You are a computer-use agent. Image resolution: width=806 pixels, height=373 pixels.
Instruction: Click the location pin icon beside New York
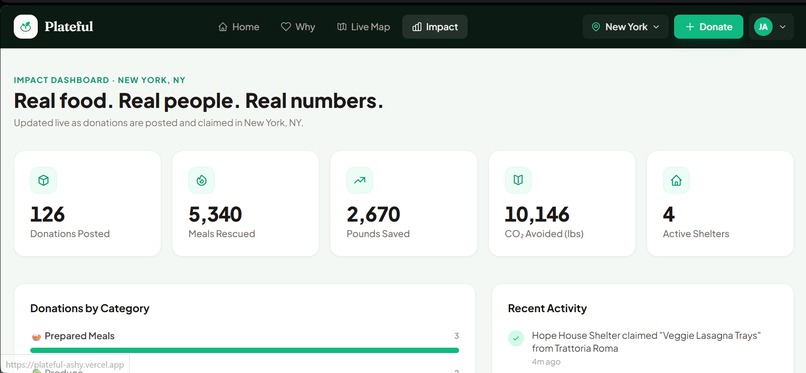click(596, 27)
